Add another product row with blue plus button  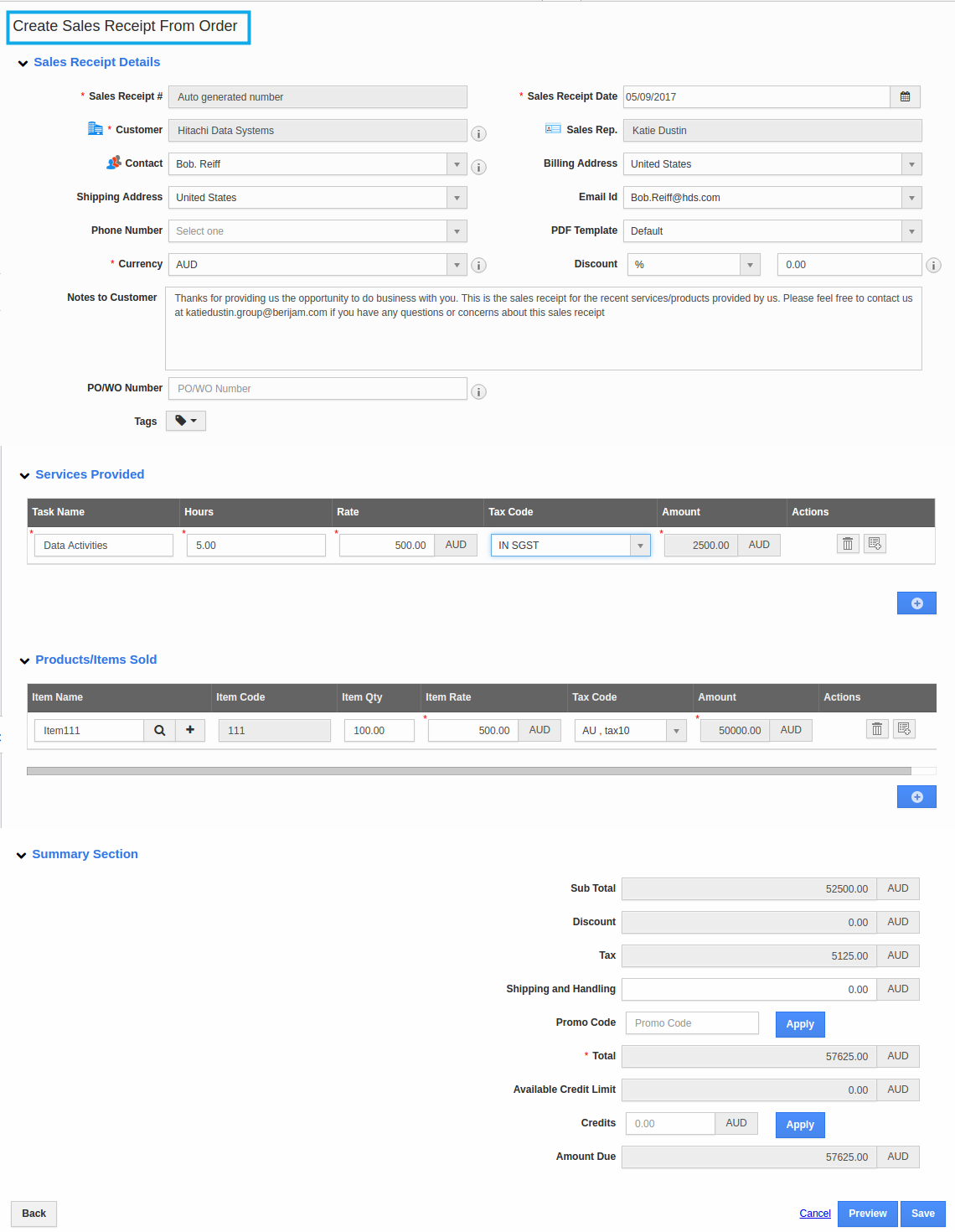[916, 796]
